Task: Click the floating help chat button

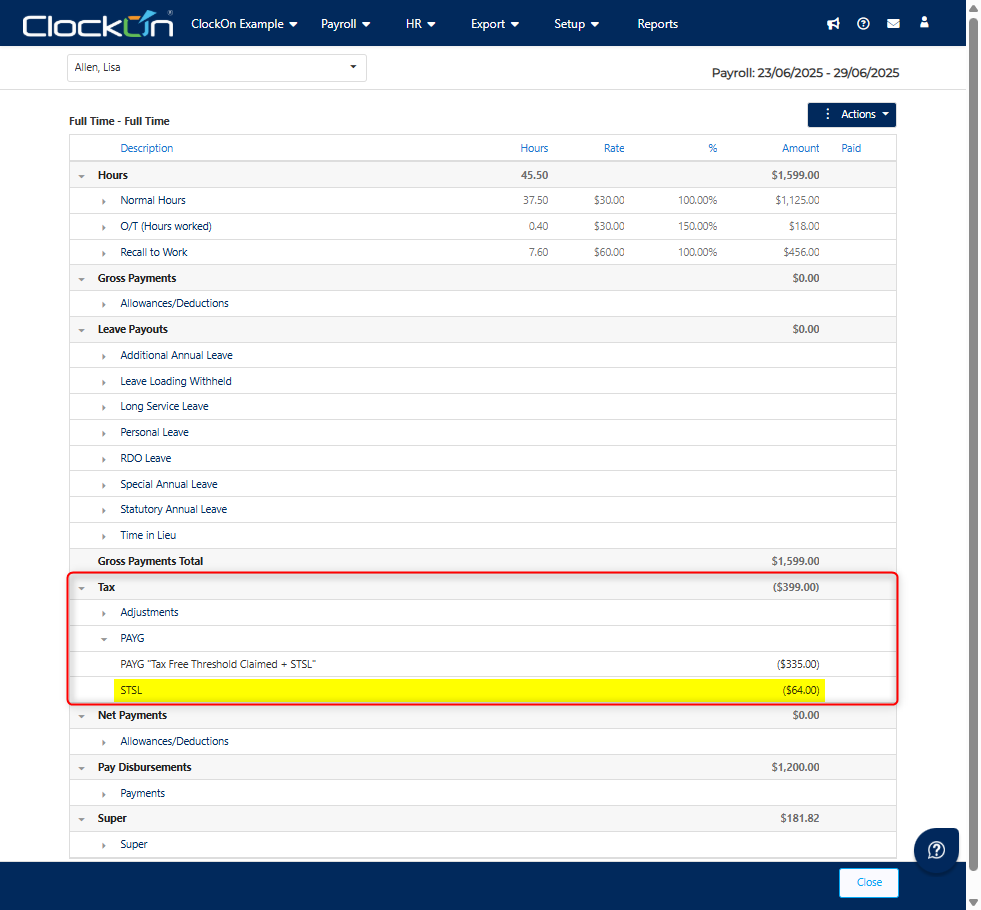Action: tap(936, 850)
